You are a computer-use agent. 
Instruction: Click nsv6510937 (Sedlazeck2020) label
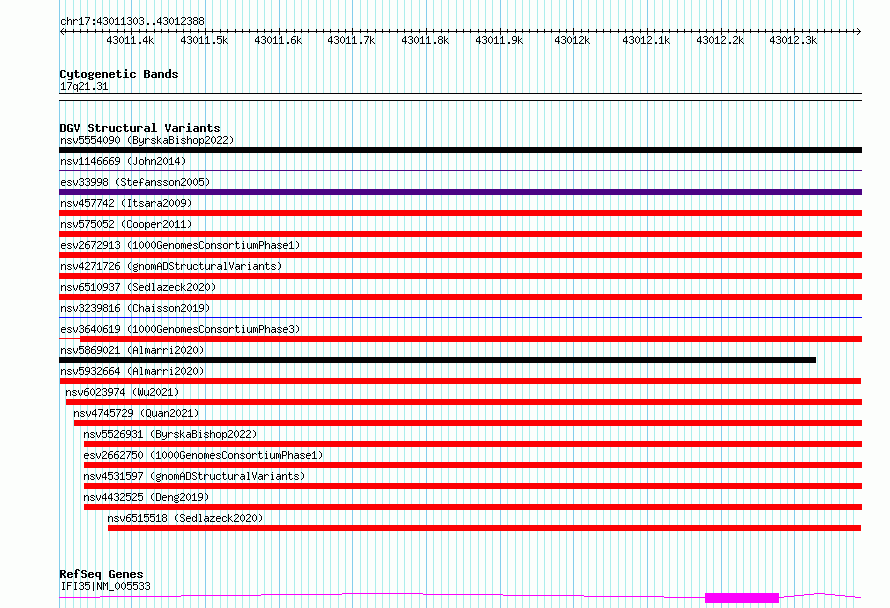coord(138,287)
